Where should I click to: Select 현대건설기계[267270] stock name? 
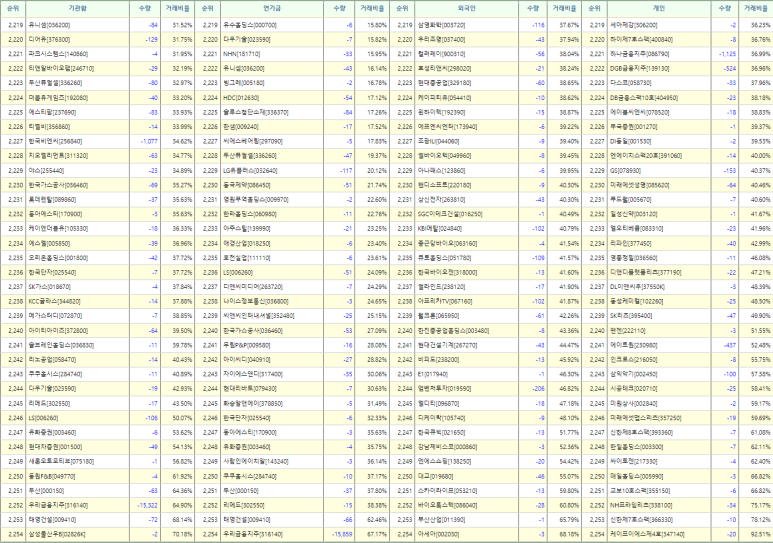(447, 345)
